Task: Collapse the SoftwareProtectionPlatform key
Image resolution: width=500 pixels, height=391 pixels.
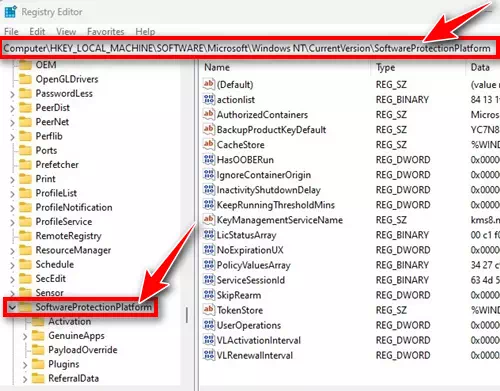Action: click(x=12, y=307)
